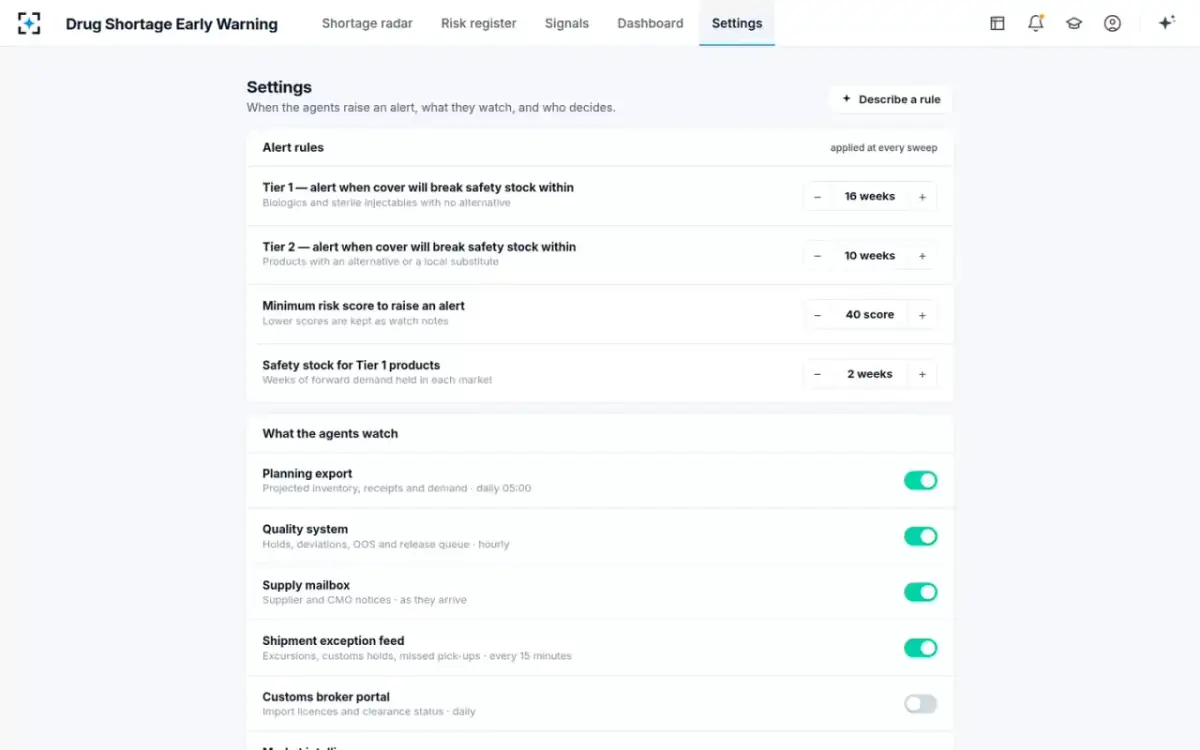Click Describe a rule button
The image size is (1200, 750).
click(x=891, y=99)
